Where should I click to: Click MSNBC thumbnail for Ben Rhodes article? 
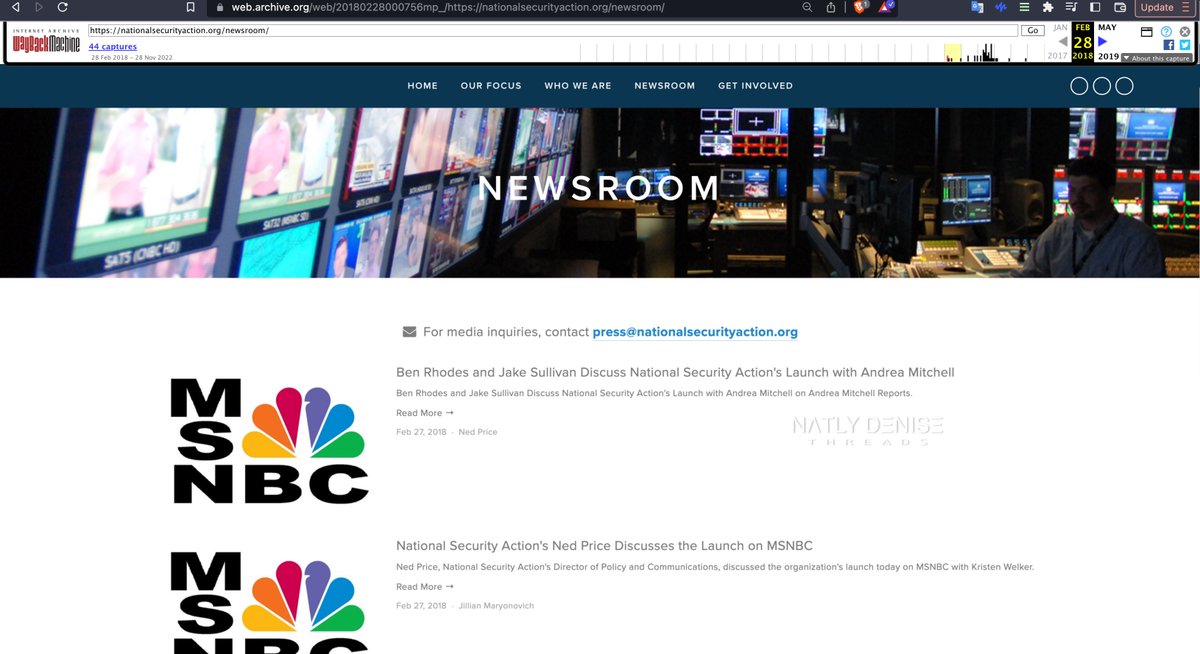pos(270,440)
